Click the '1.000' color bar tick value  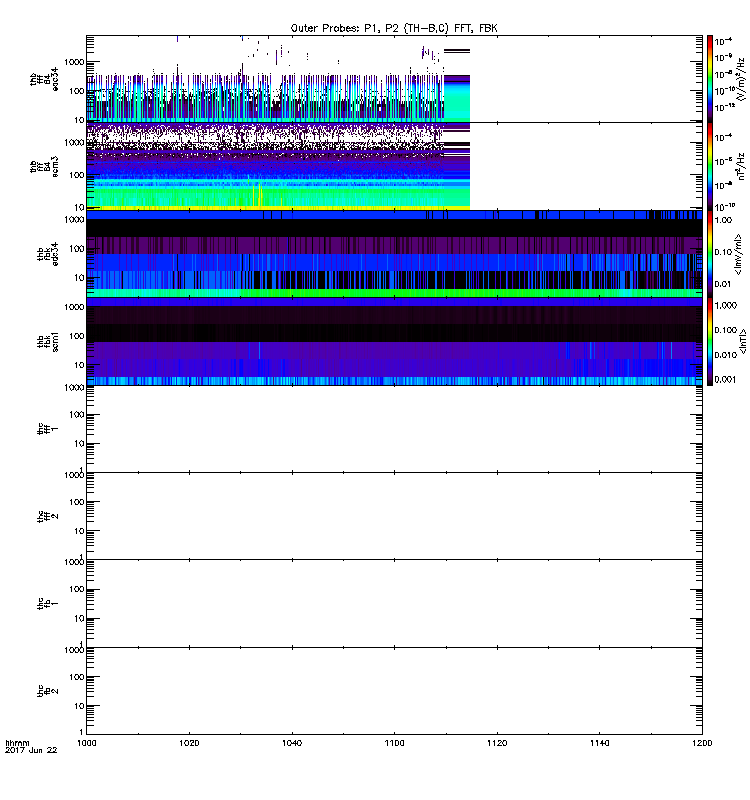pyautogui.click(x=726, y=305)
